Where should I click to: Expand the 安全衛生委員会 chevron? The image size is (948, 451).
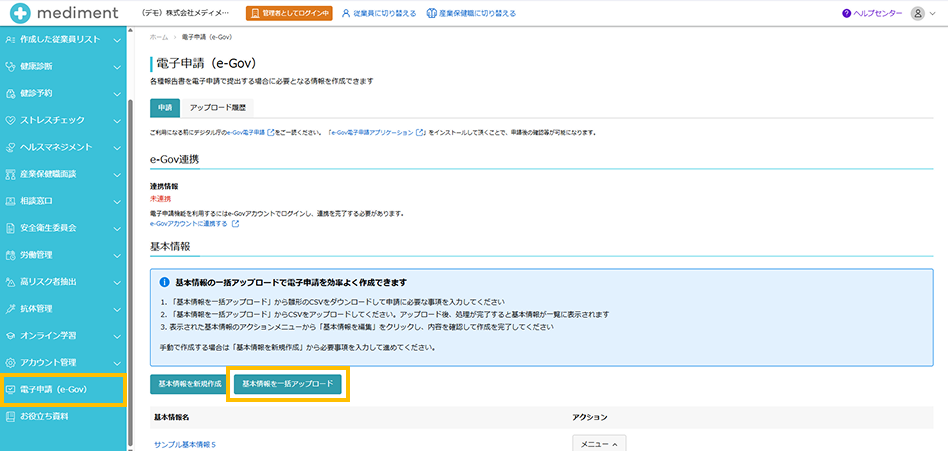(117, 228)
